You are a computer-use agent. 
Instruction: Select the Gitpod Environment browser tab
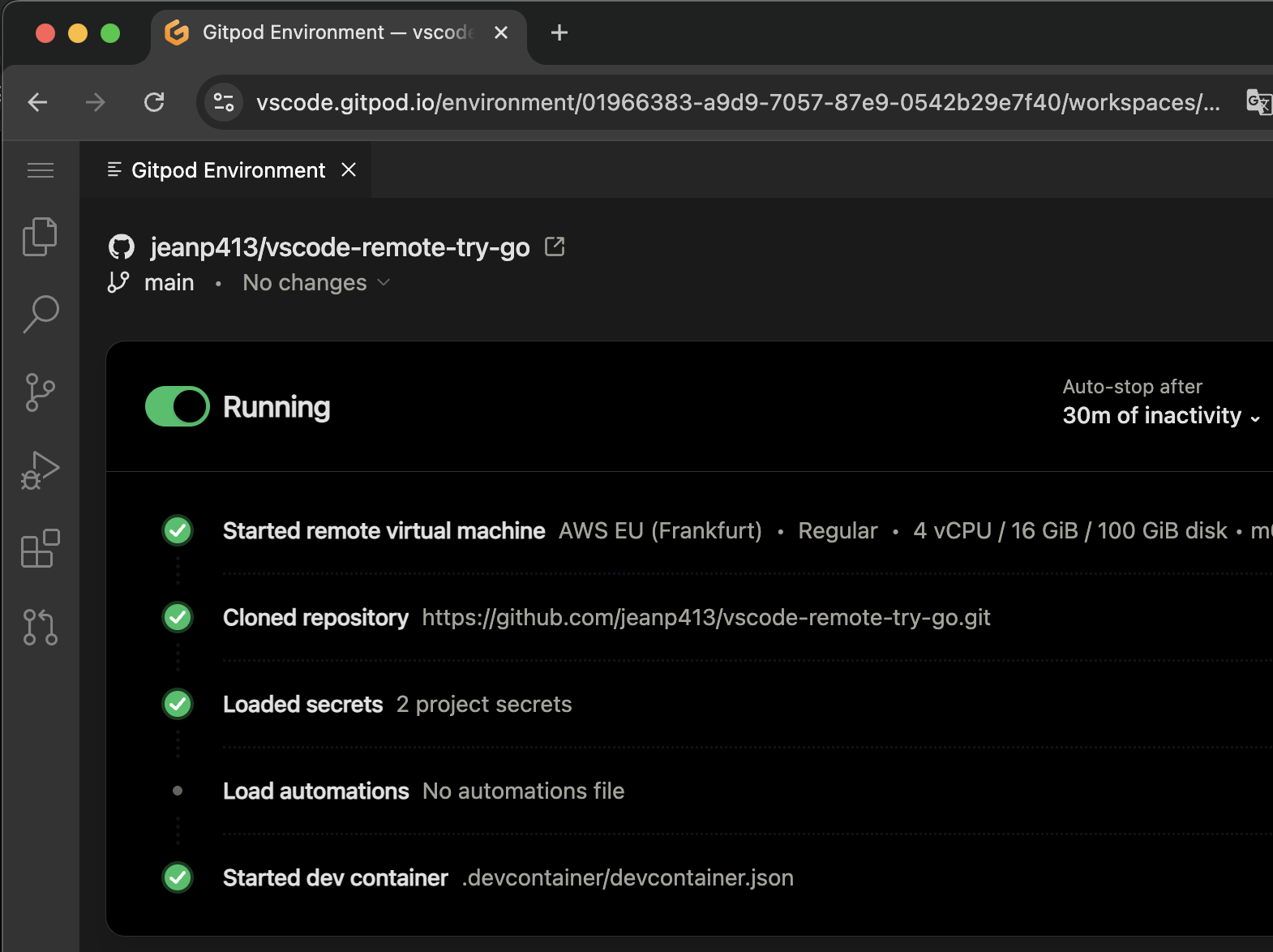coord(338,32)
